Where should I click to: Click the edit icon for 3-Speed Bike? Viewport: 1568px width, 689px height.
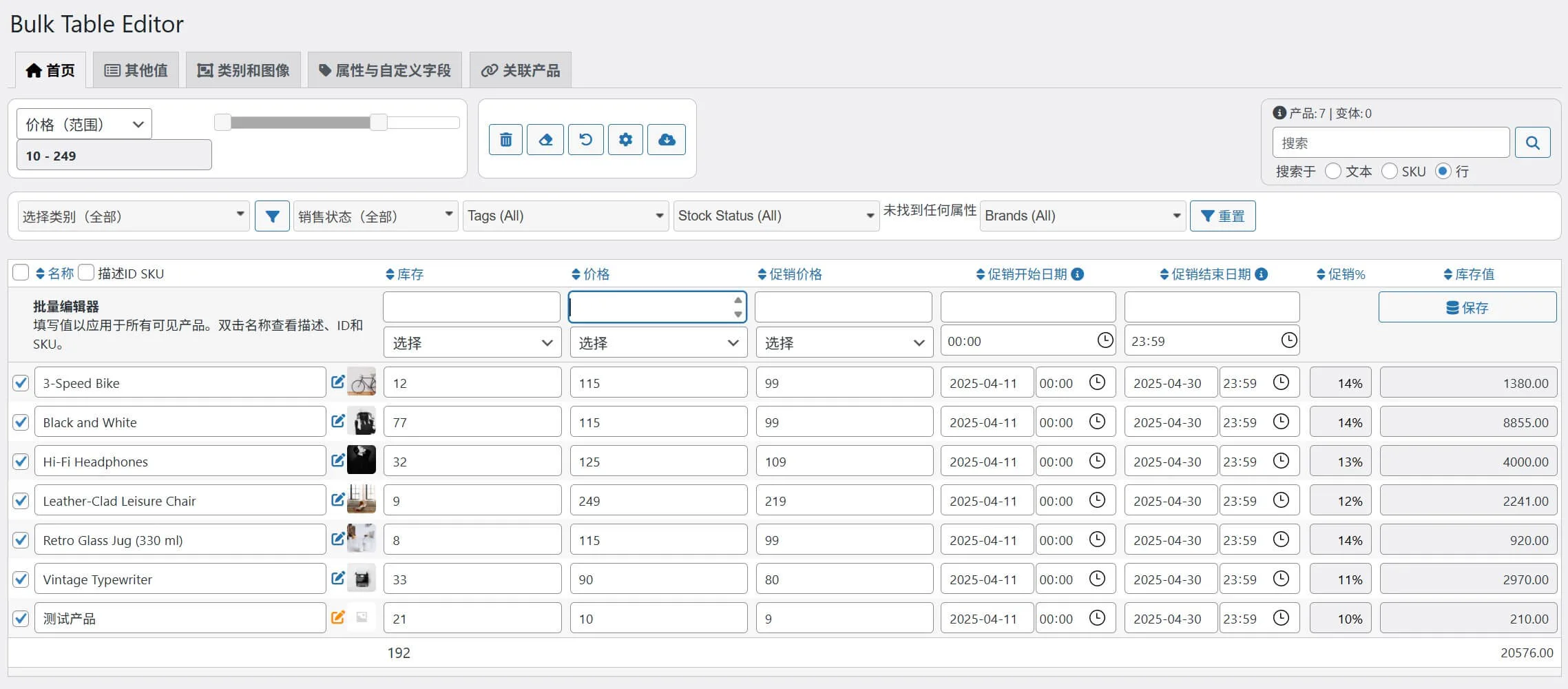[x=337, y=382]
